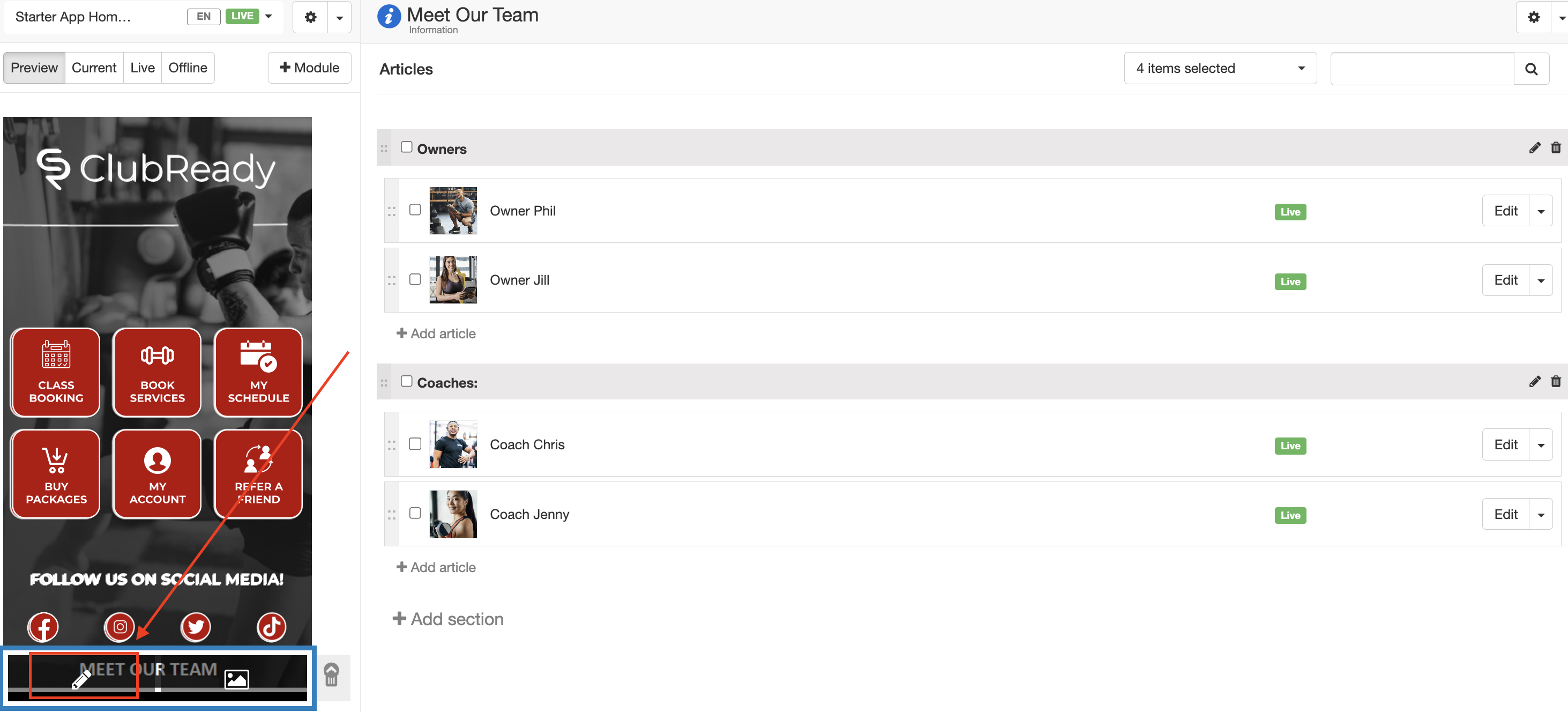The image size is (1568, 712).
Task: Open the app settings gear
Action: click(x=311, y=17)
